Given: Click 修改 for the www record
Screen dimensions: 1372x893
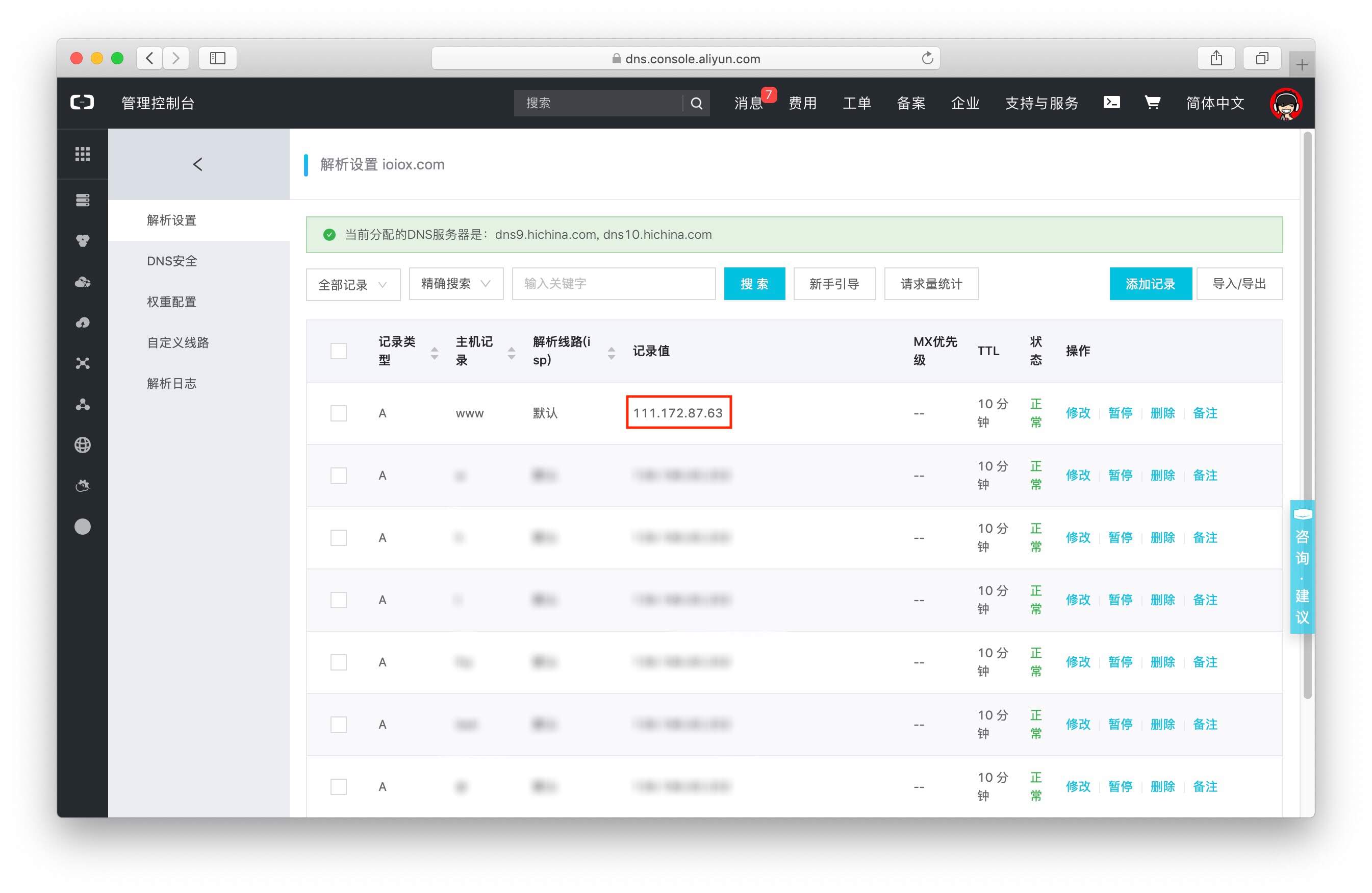Looking at the screenshot, I should coord(1077,413).
